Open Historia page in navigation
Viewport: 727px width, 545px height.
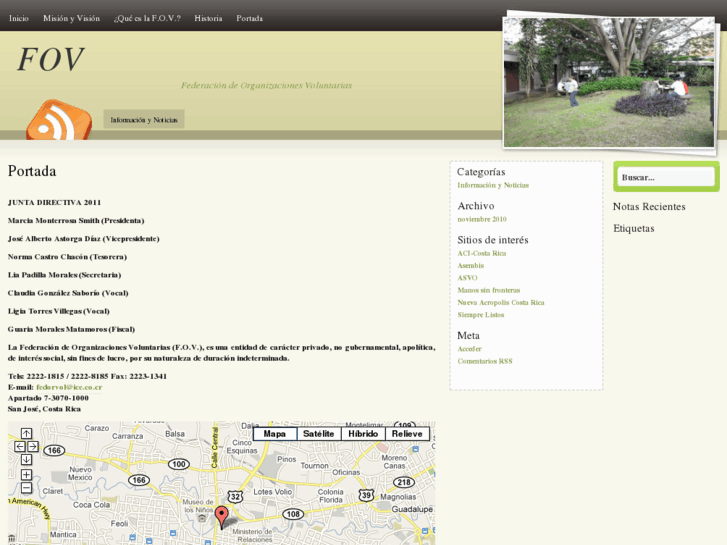click(208, 19)
